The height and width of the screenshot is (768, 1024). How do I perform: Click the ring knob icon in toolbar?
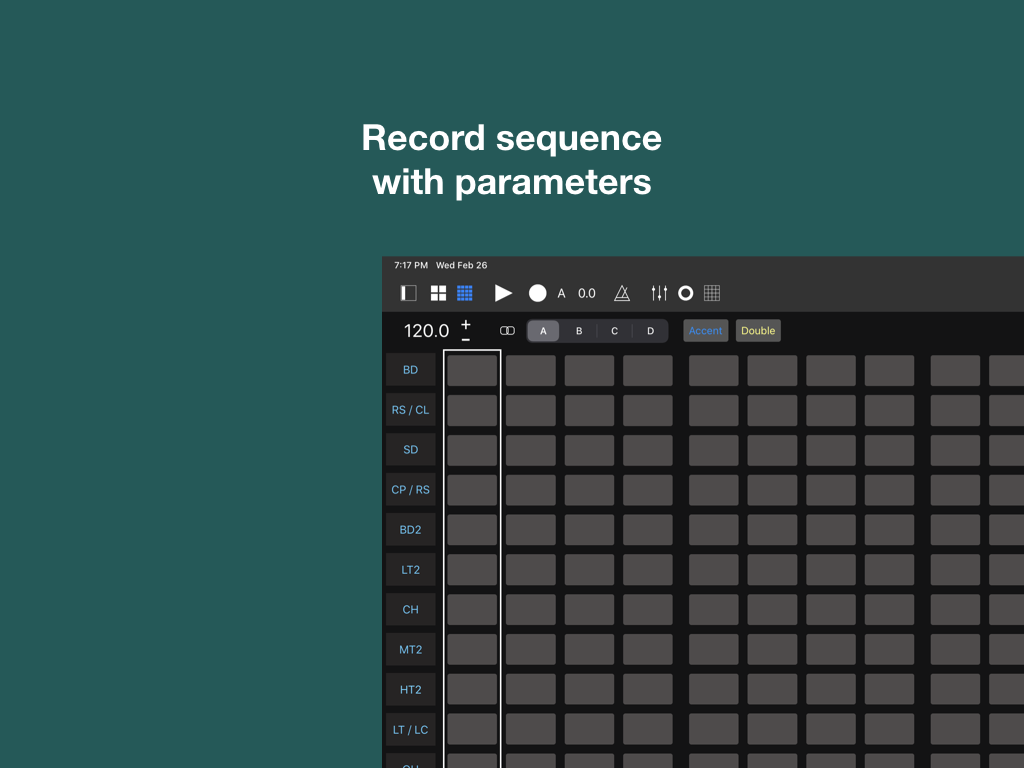[x=686, y=293]
